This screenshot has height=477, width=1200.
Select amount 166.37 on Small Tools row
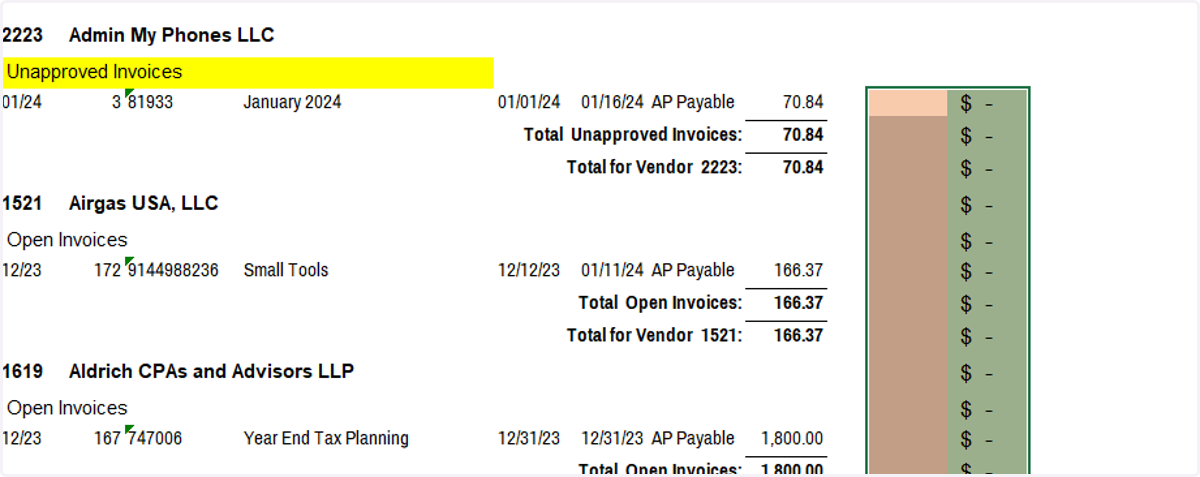[x=799, y=270]
